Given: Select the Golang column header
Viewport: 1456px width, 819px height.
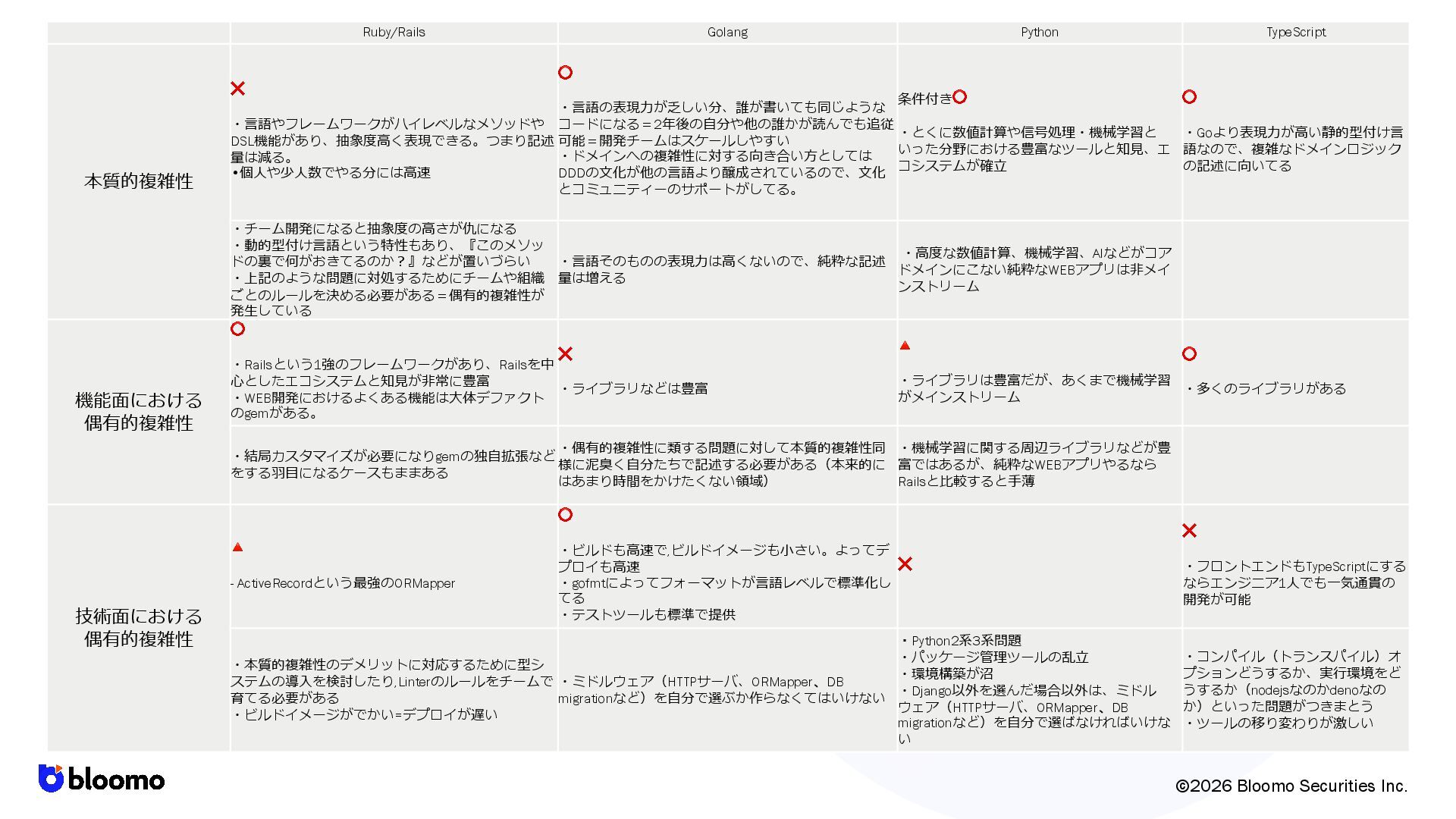Looking at the screenshot, I should tap(727, 33).
